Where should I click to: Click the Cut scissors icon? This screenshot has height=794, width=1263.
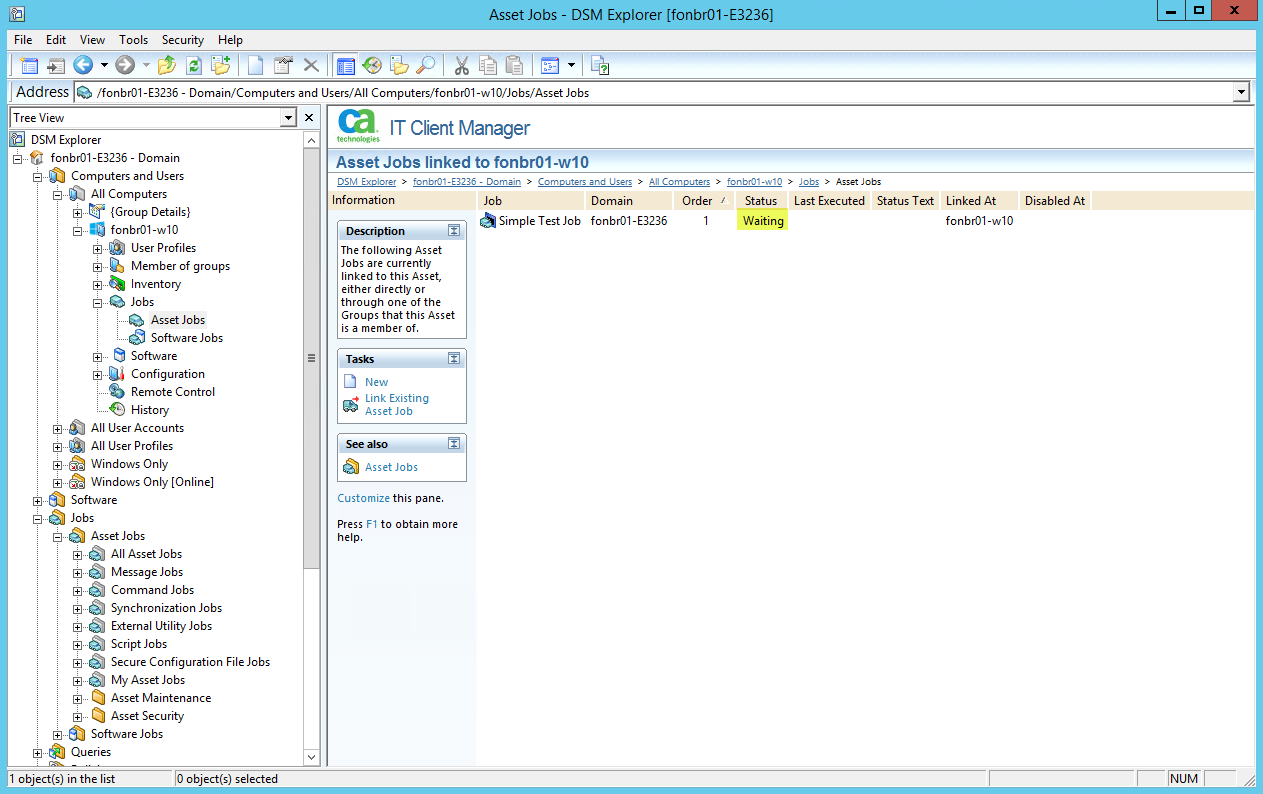point(461,66)
